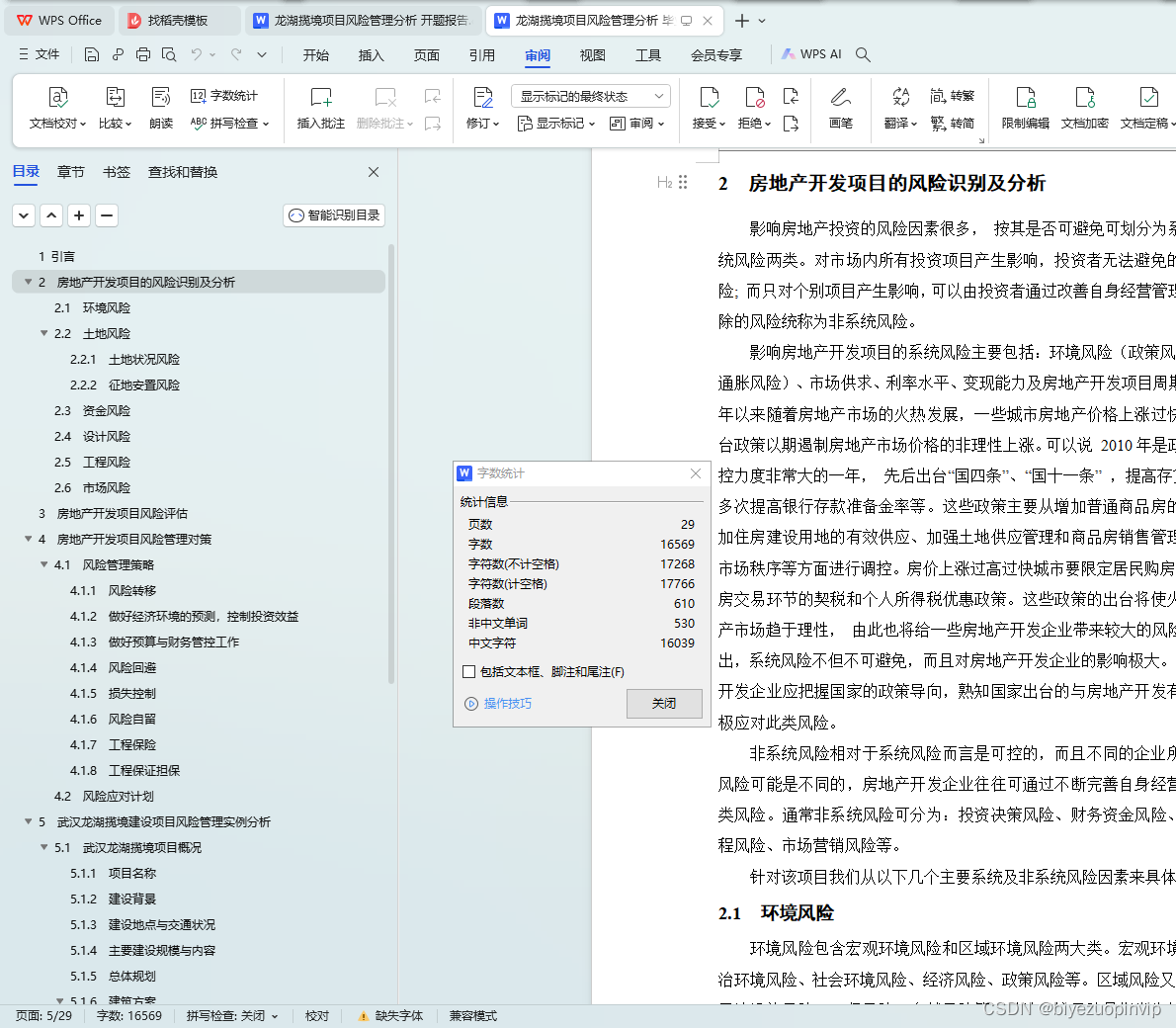Open the 操作技巧 link
This screenshot has height=1028, width=1176.
[x=499, y=703]
